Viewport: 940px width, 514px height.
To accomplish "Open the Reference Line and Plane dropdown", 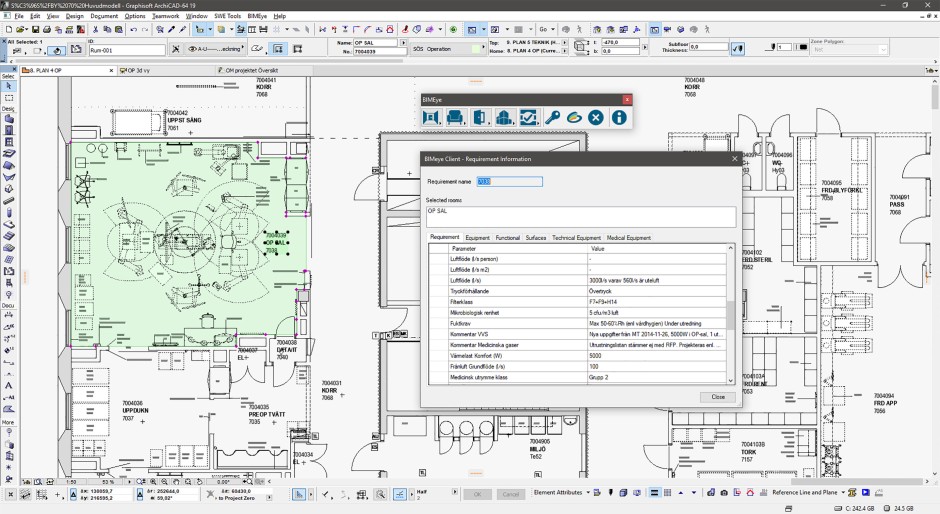I will [844, 493].
